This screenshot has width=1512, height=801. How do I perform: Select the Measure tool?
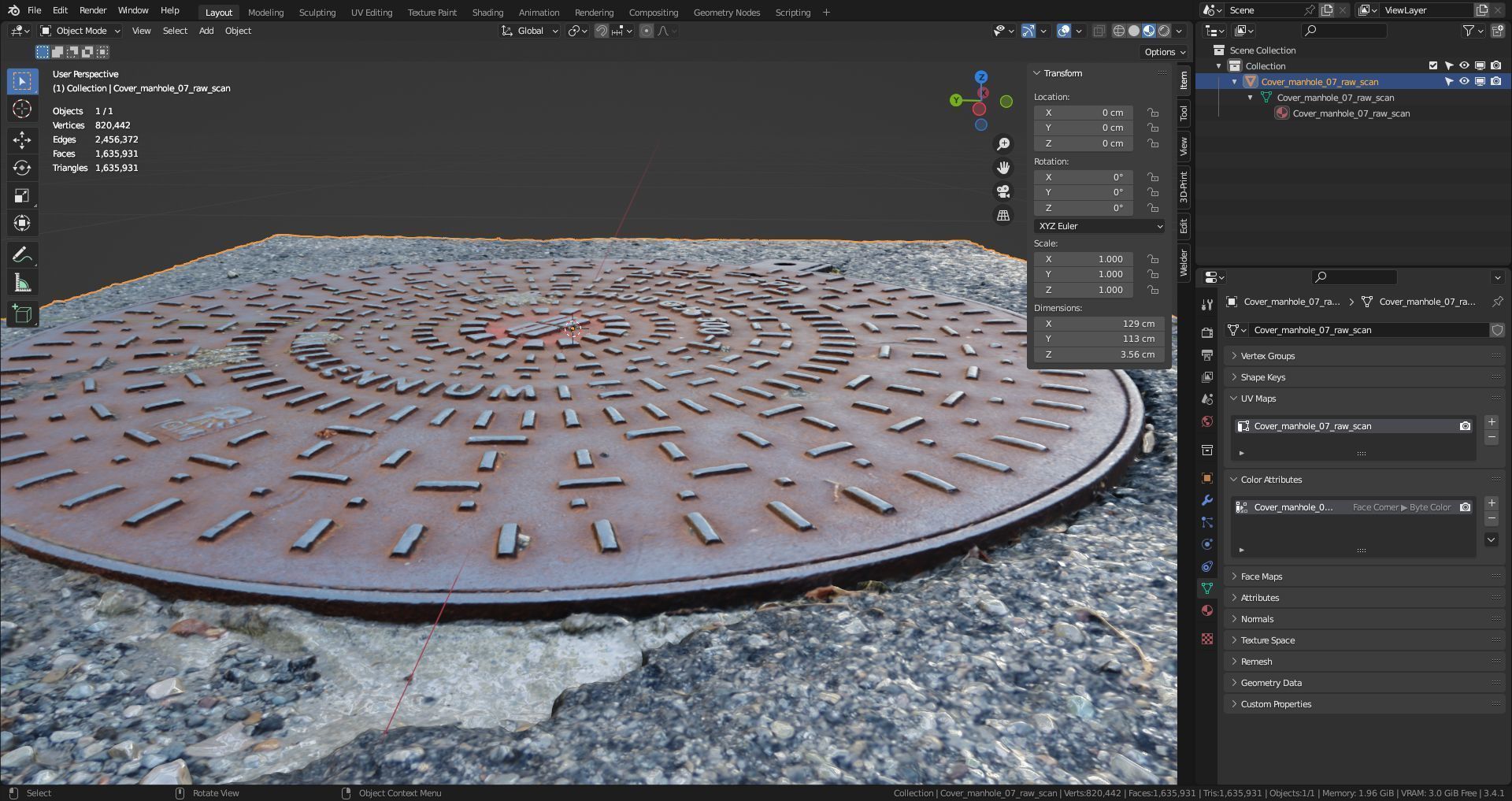(x=22, y=283)
